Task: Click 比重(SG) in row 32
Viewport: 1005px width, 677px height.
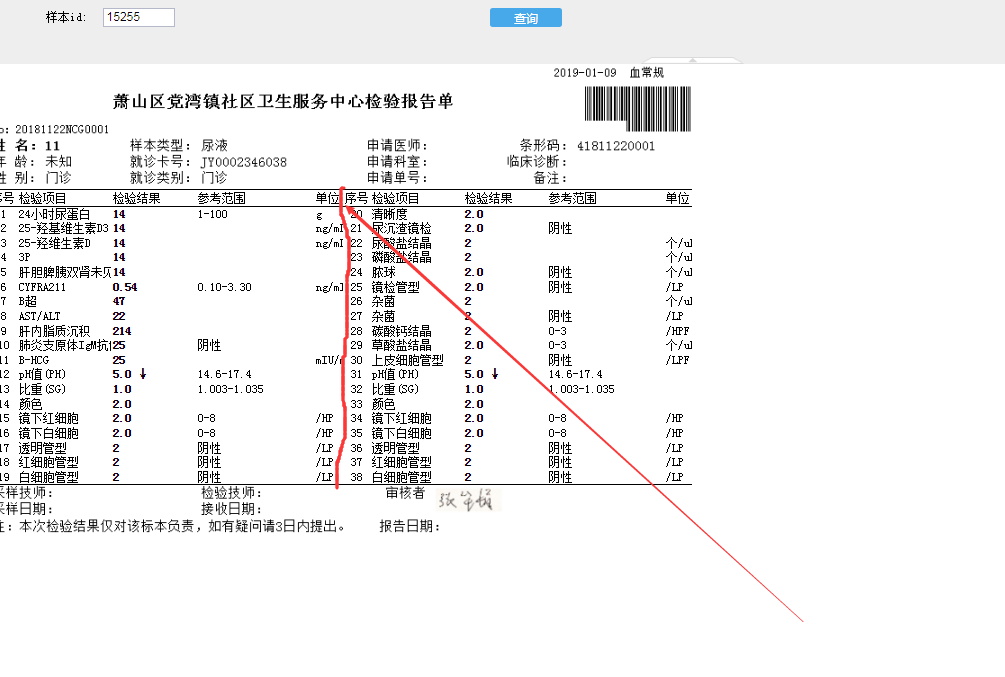Action: click(395, 389)
